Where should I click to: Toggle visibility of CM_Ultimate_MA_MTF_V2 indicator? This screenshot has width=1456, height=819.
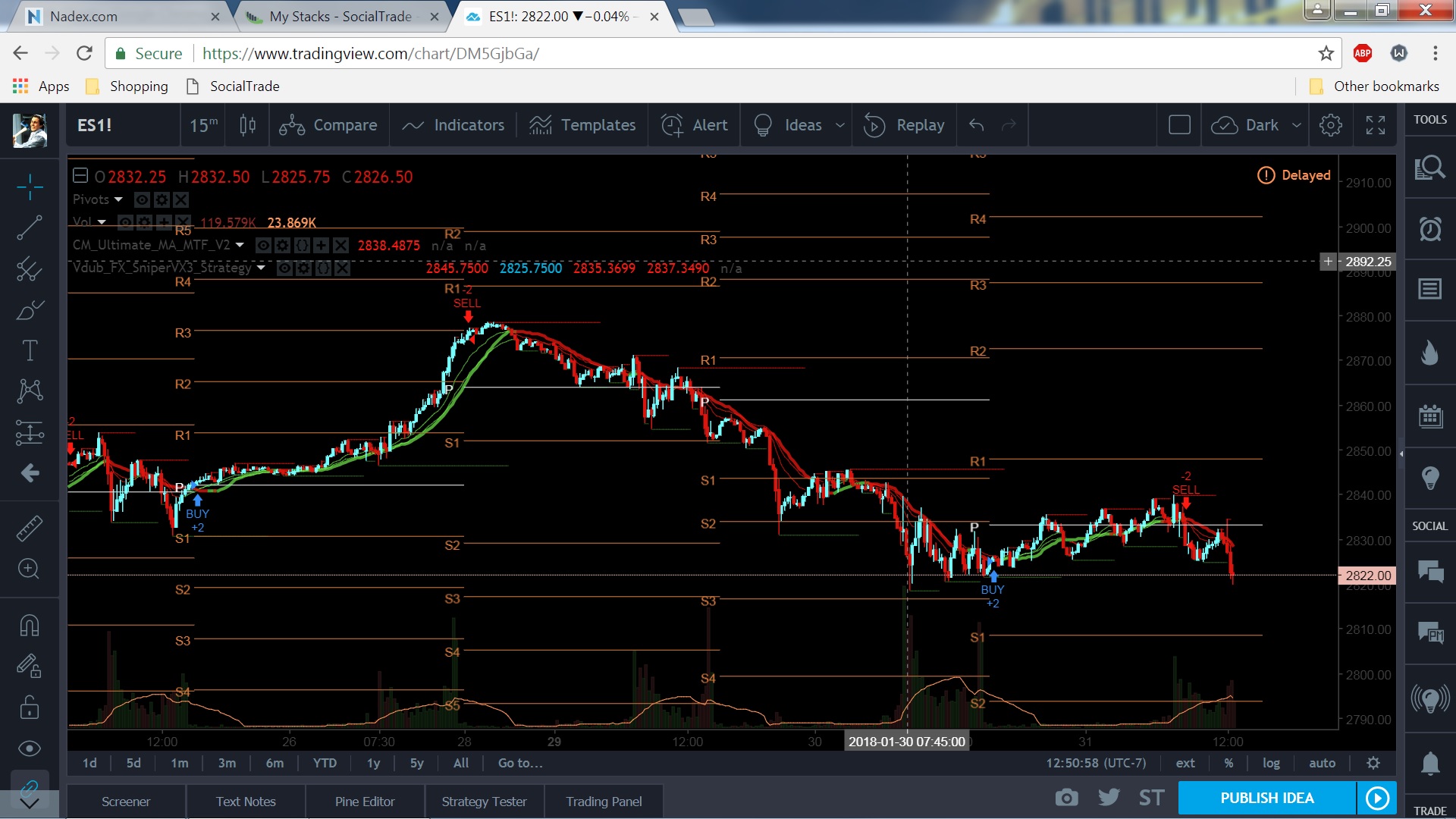click(263, 245)
